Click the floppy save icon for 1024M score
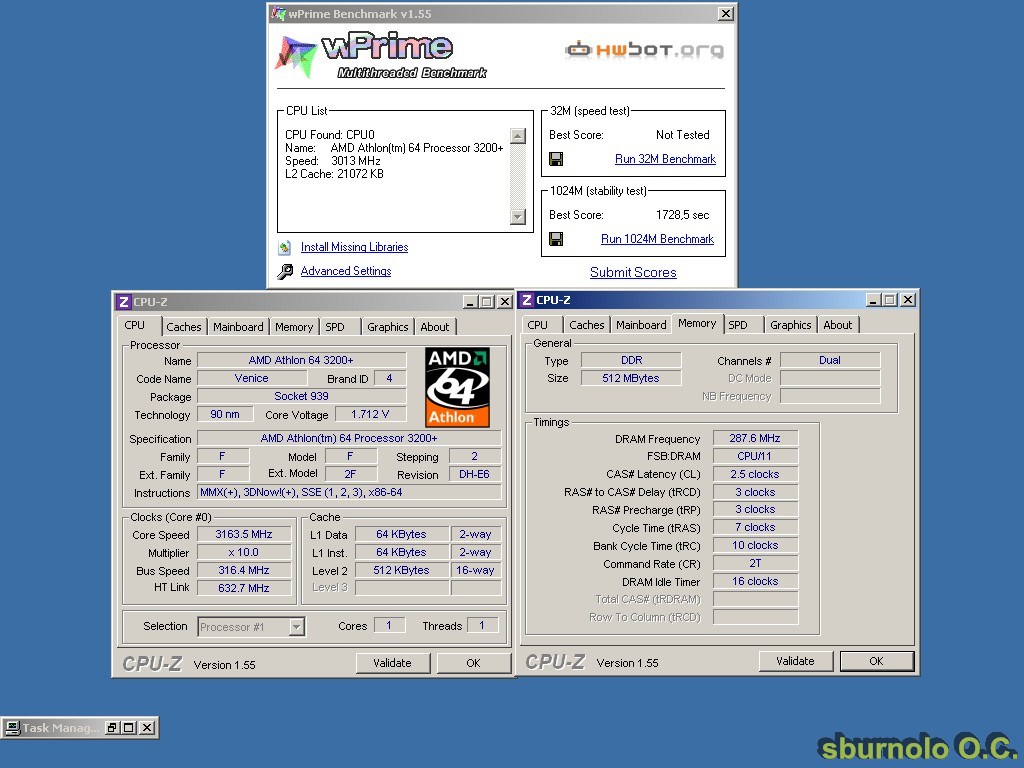The width and height of the screenshot is (1024, 768). [x=556, y=239]
